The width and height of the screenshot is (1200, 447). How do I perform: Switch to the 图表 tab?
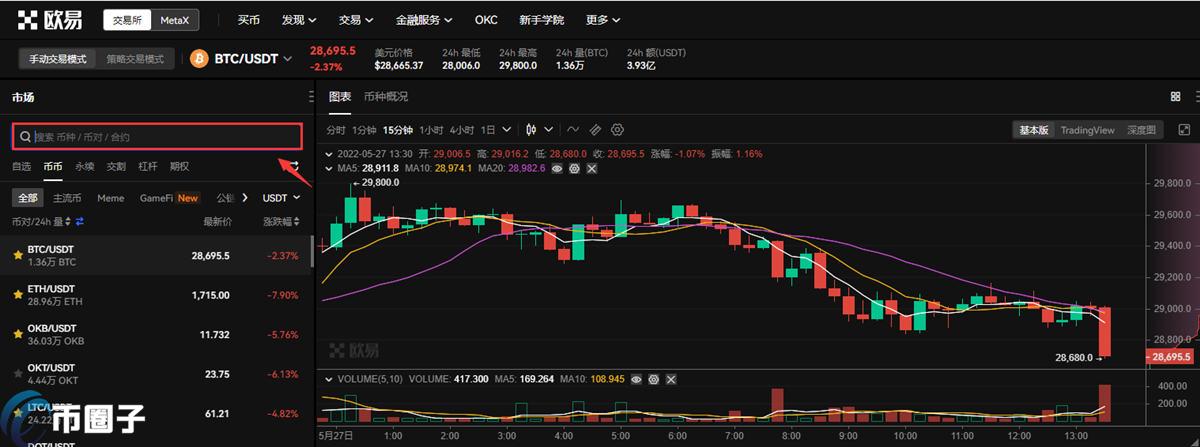coord(340,97)
